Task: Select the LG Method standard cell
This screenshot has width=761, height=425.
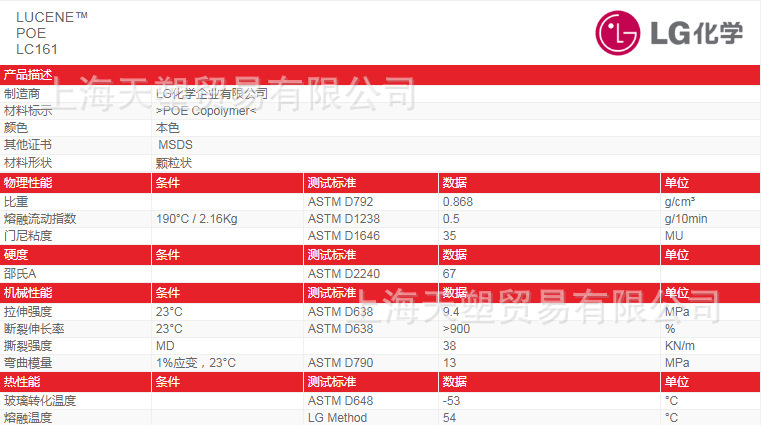Action: (x=337, y=417)
